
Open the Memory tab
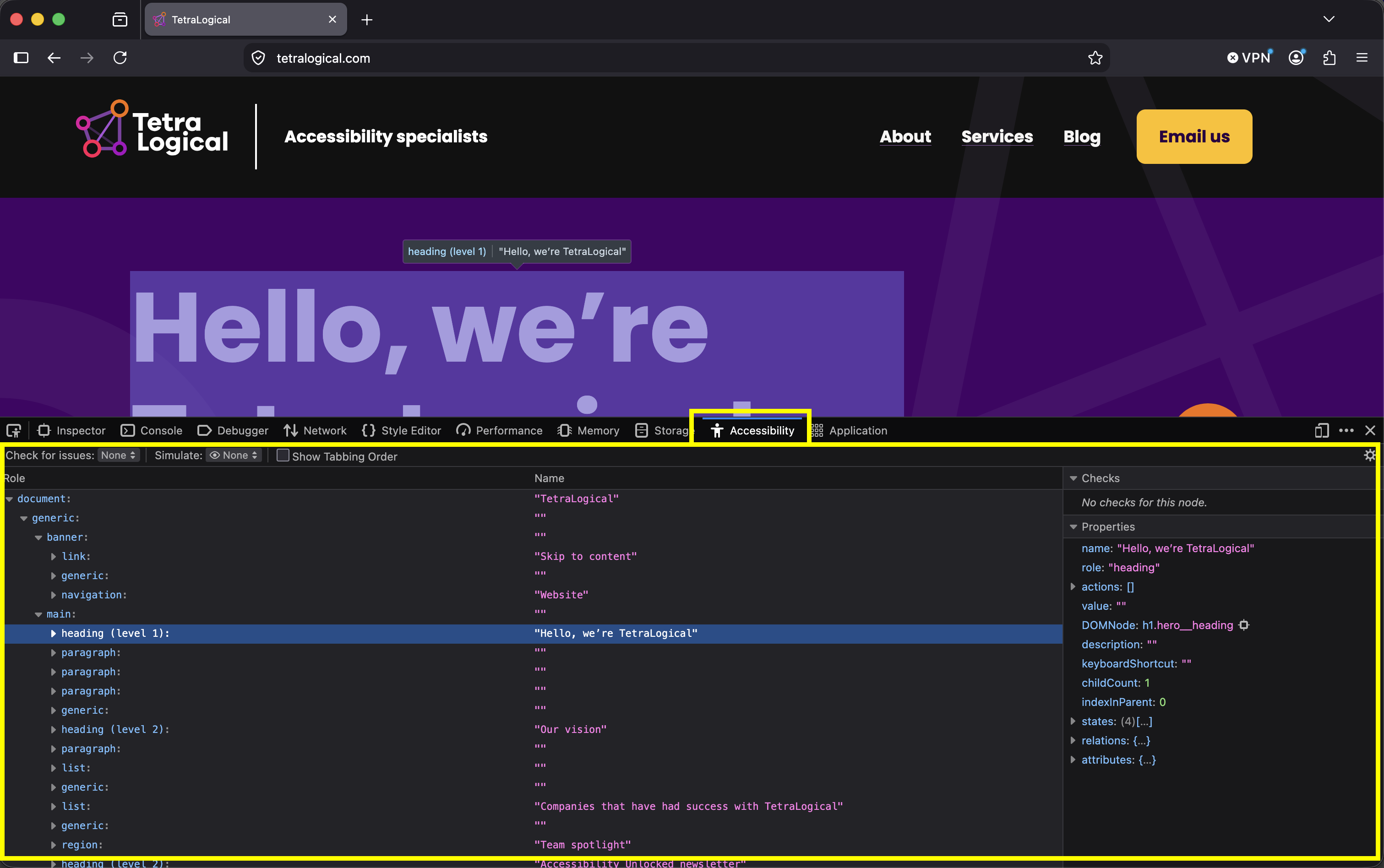coord(588,430)
